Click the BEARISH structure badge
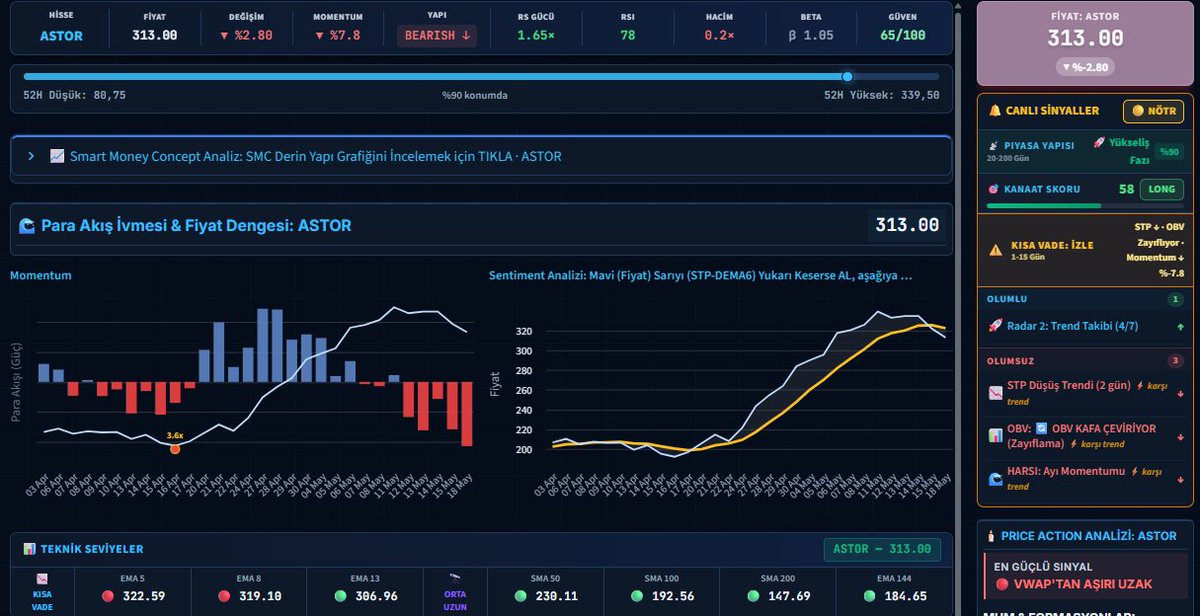The image size is (1200, 616). (x=436, y=35)
